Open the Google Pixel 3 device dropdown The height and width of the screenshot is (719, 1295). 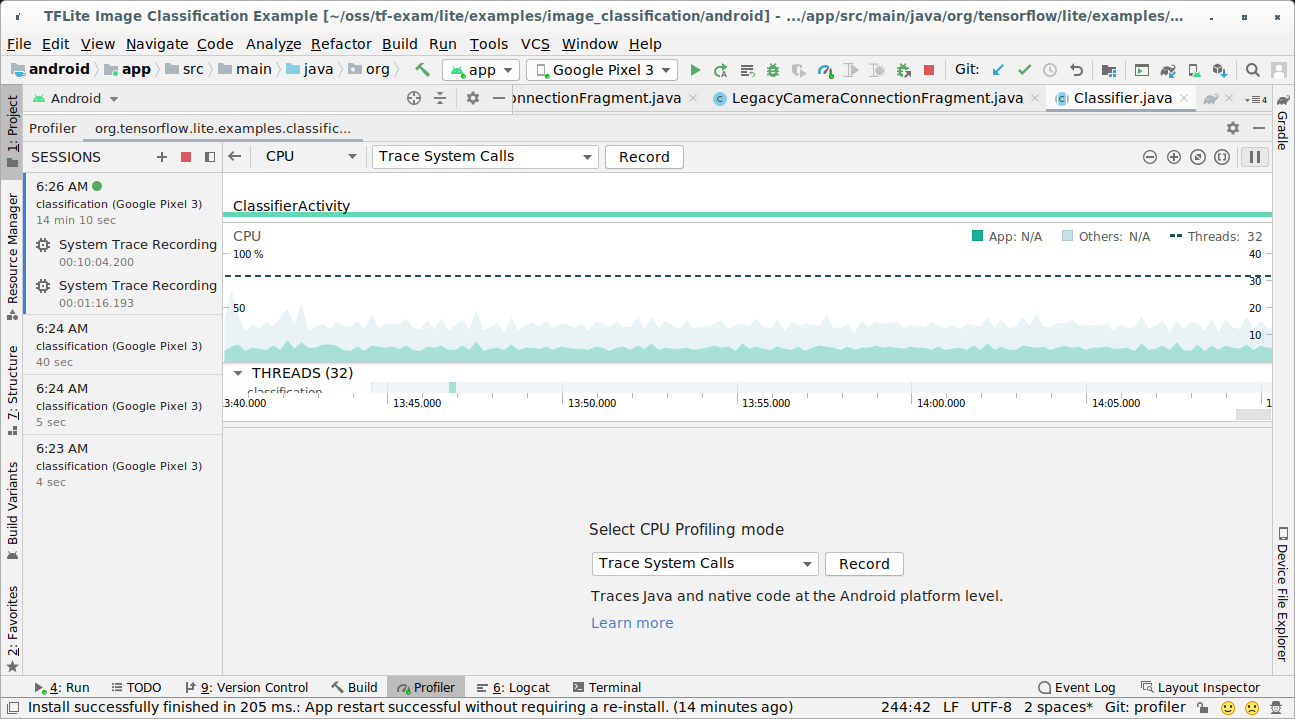tap(601, 70)
